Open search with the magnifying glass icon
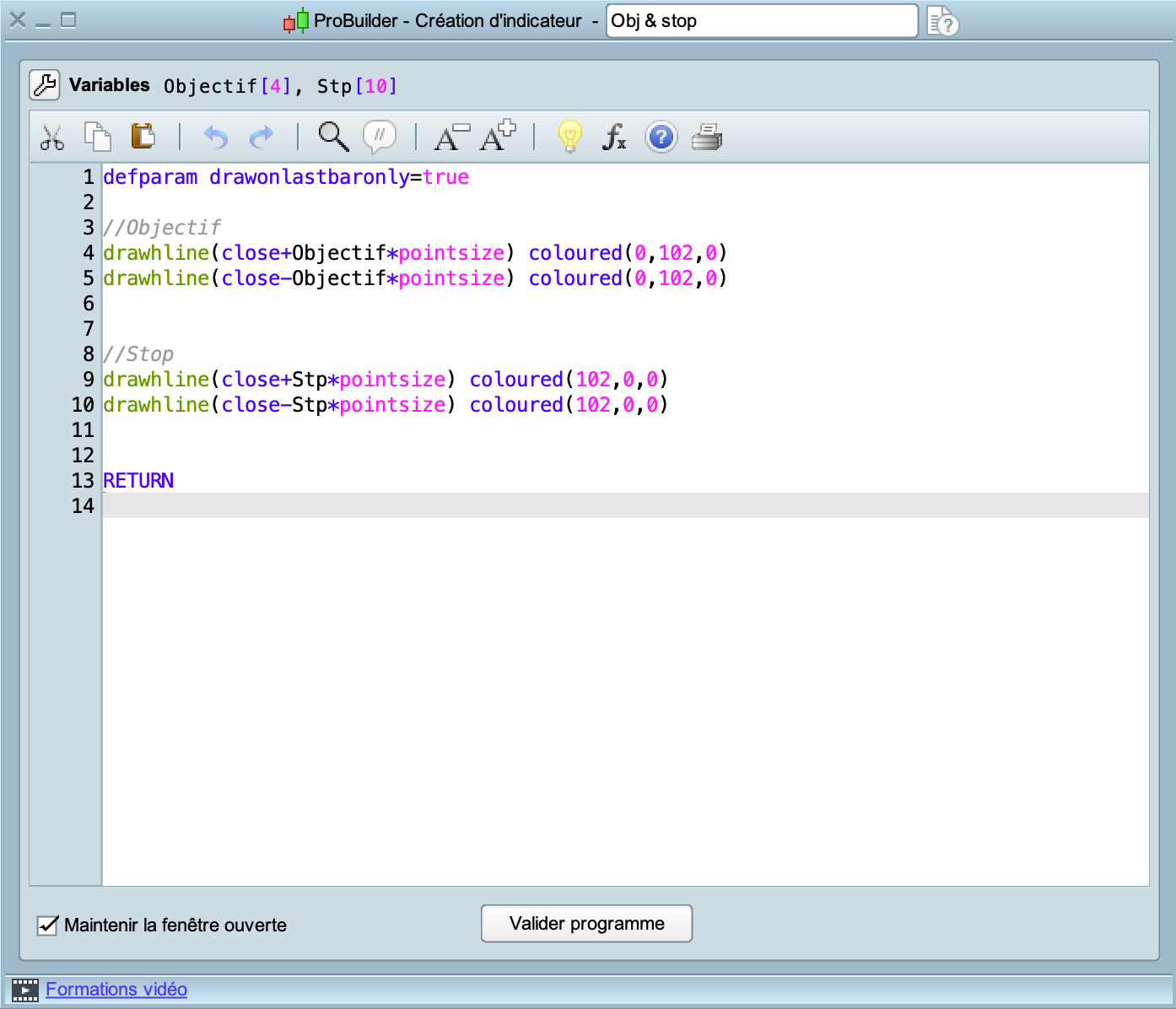Image resolution: width=1176 pixels, height=1009 pixels. (333, 137)
